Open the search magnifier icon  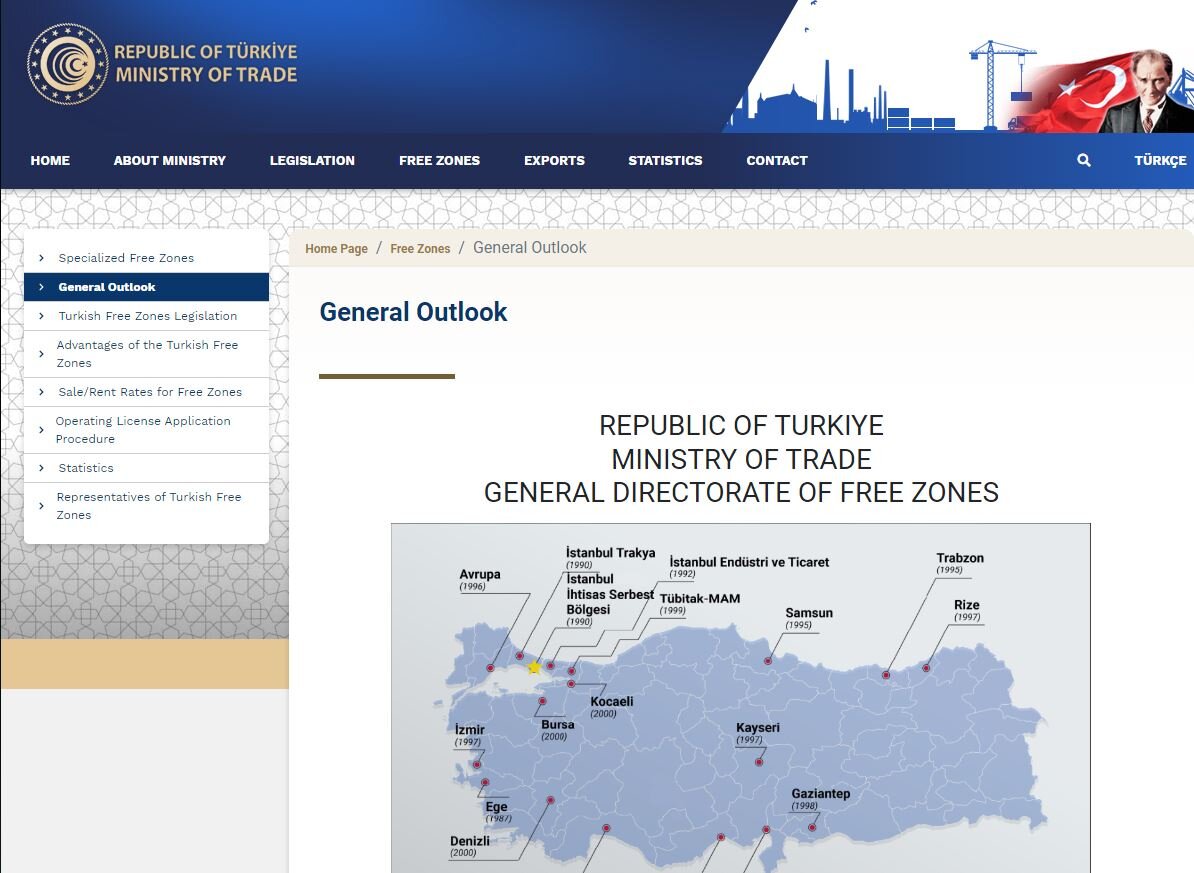1084,160
